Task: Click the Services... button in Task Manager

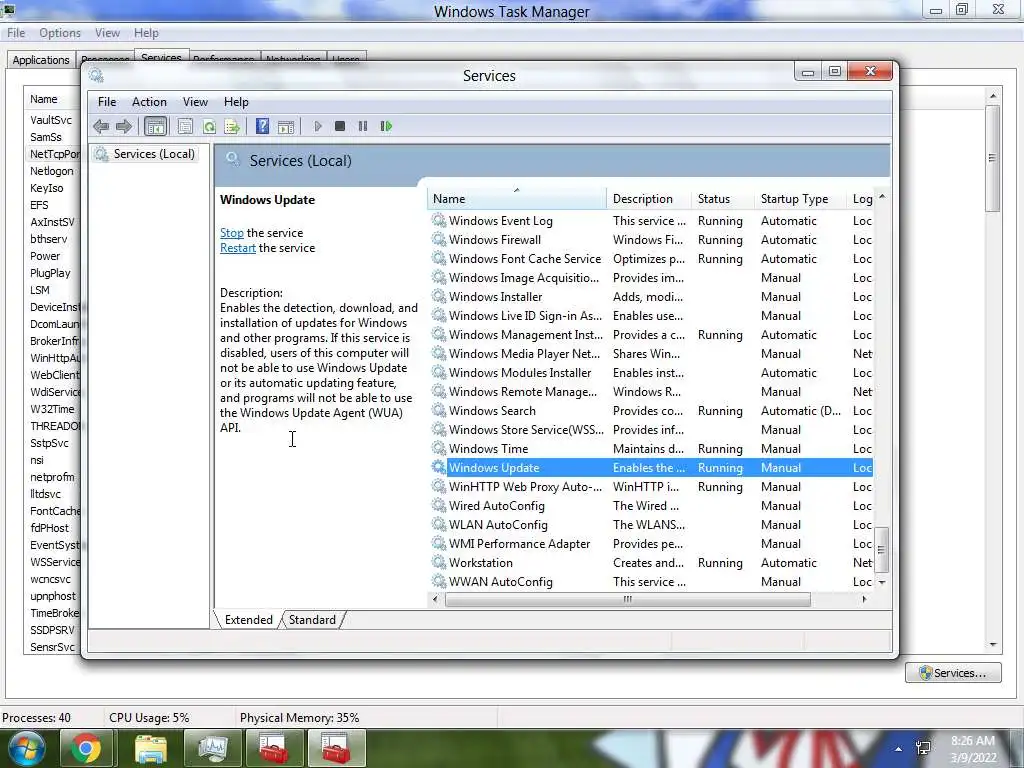Action: pyautogui.click(x=953, y=673)
